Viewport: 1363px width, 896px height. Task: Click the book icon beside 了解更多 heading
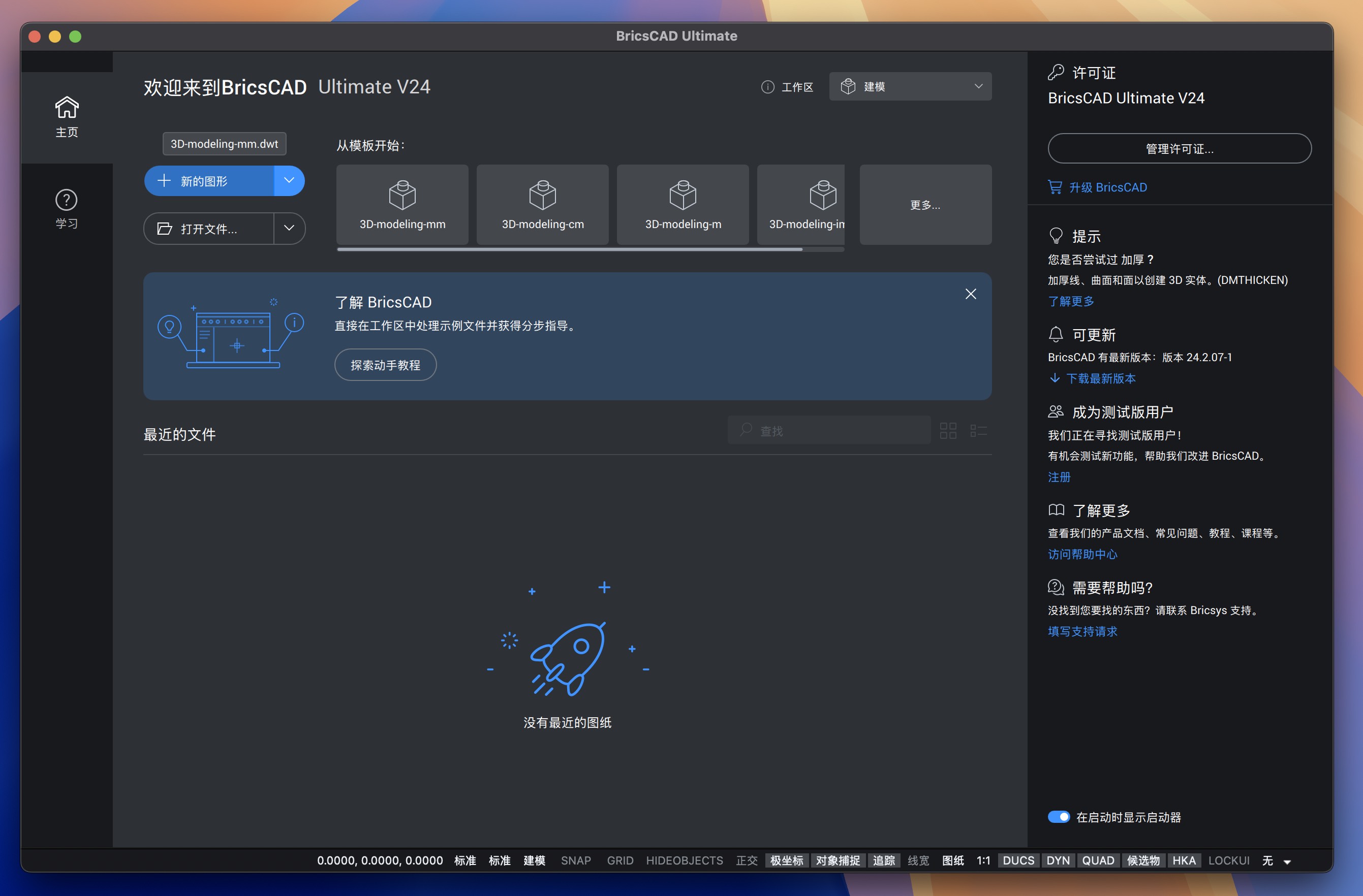1056,509
